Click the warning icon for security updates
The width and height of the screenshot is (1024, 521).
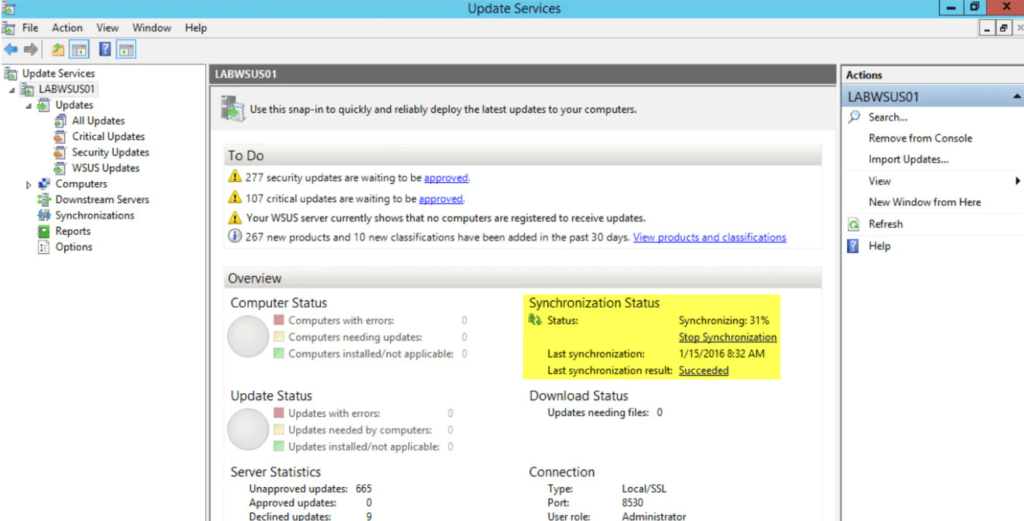click(x=234, y=177)
